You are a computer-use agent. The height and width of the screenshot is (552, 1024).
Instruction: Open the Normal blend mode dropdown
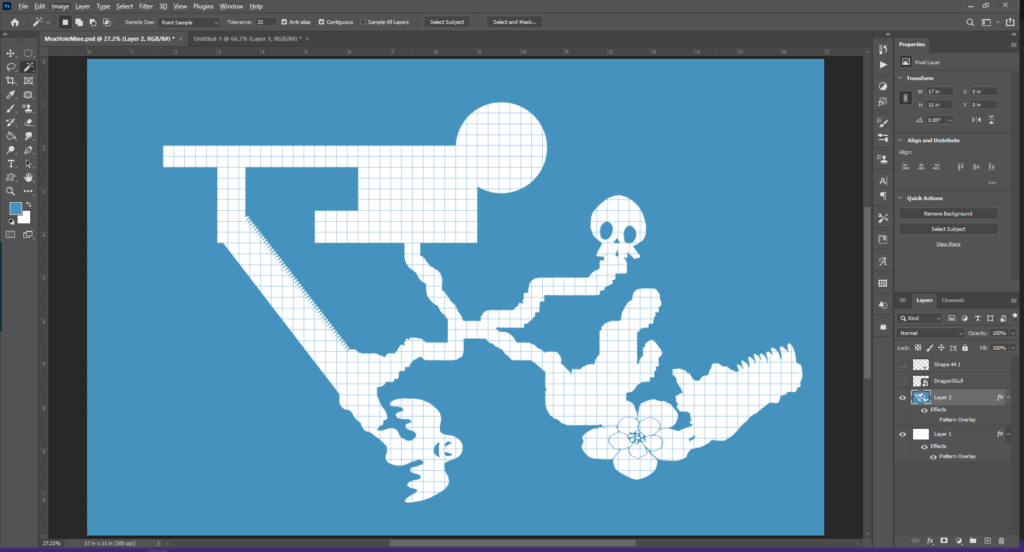coord(930,332)
